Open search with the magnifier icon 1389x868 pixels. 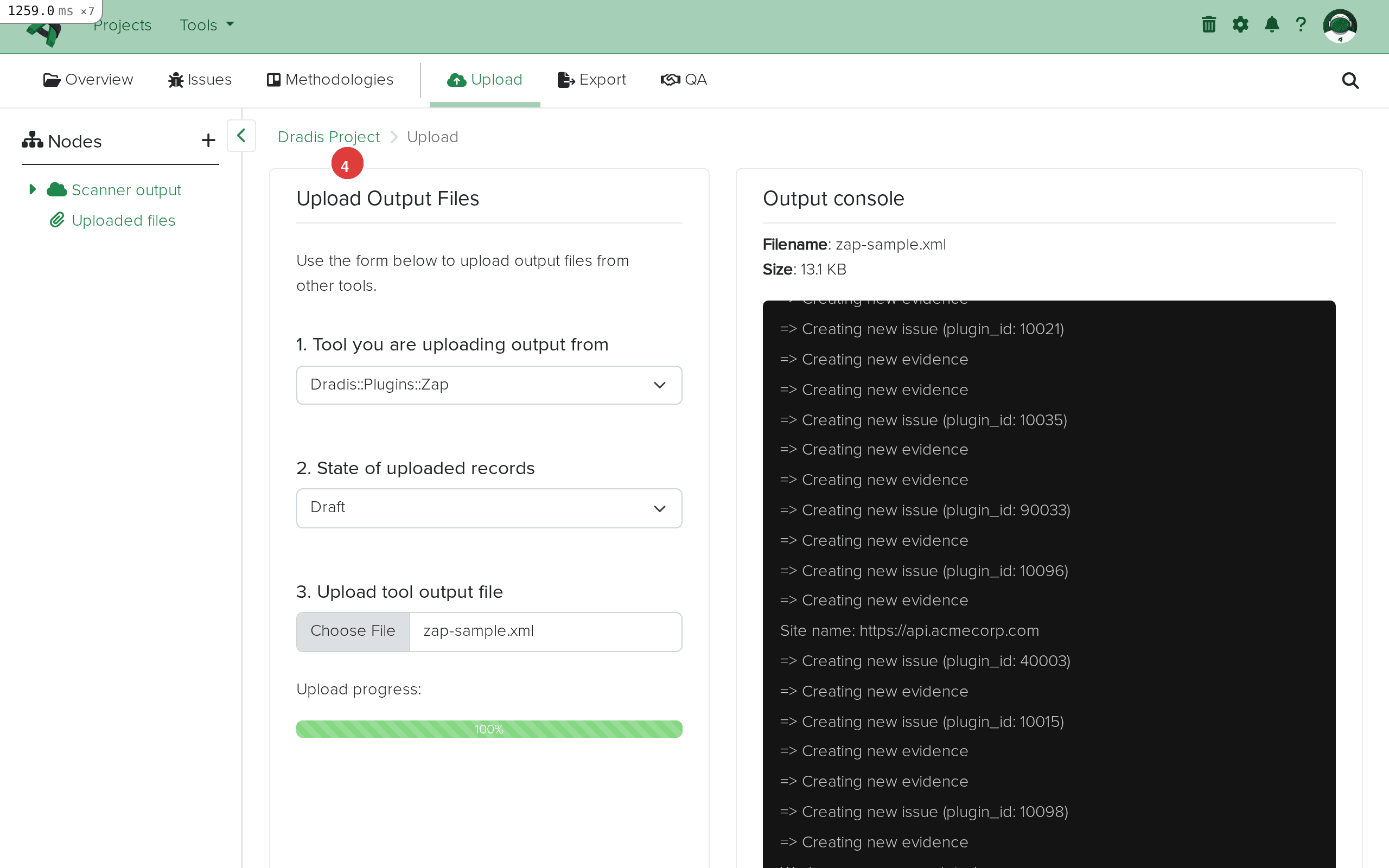[1349, 80]
